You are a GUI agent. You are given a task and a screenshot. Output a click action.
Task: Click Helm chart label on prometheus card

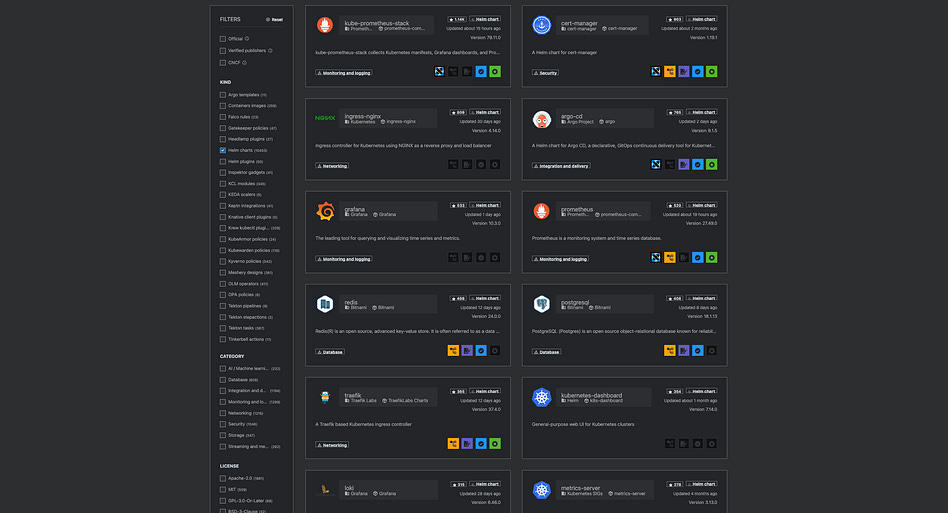pos(701,205)
